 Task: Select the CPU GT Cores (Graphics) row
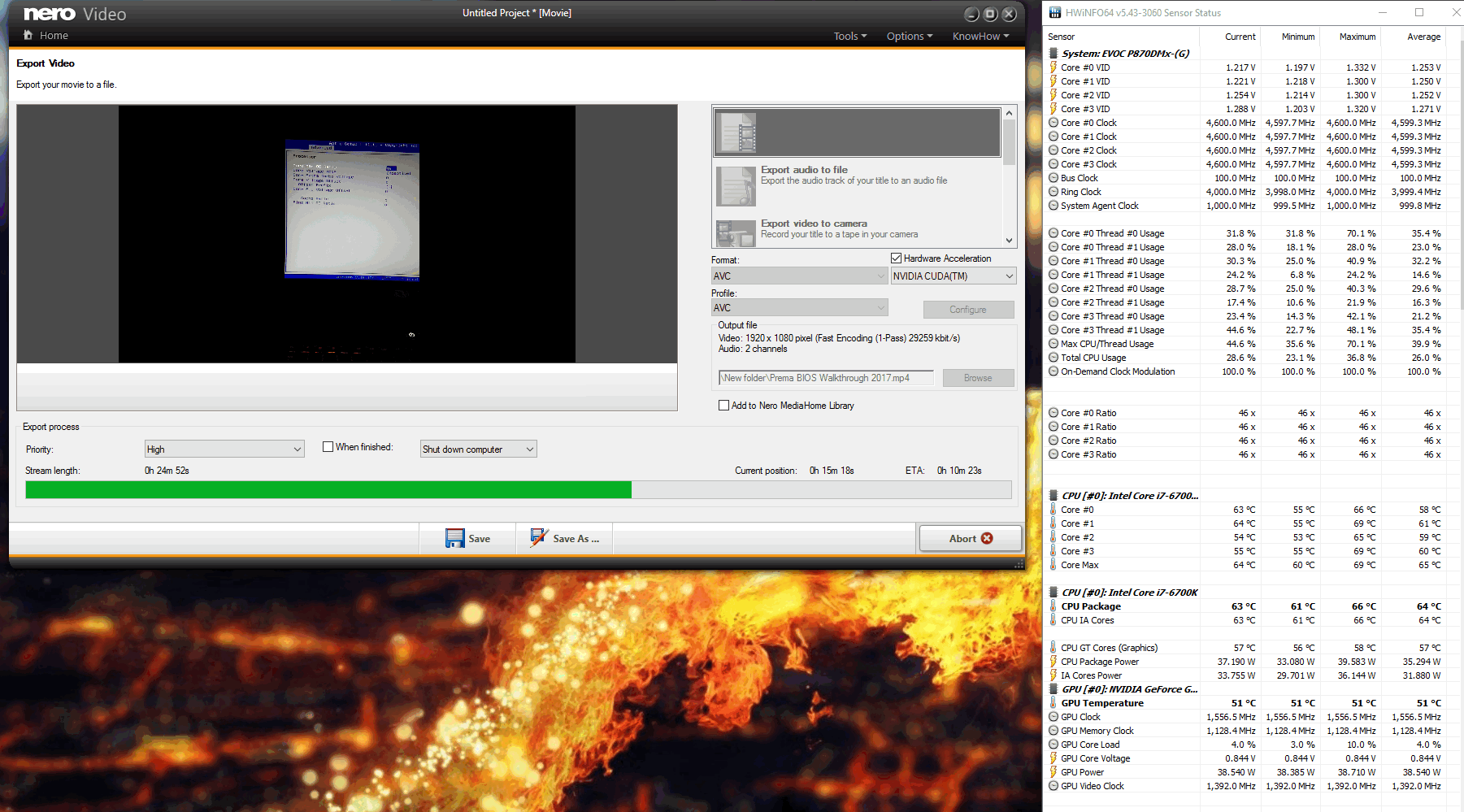pos(1245,648)
